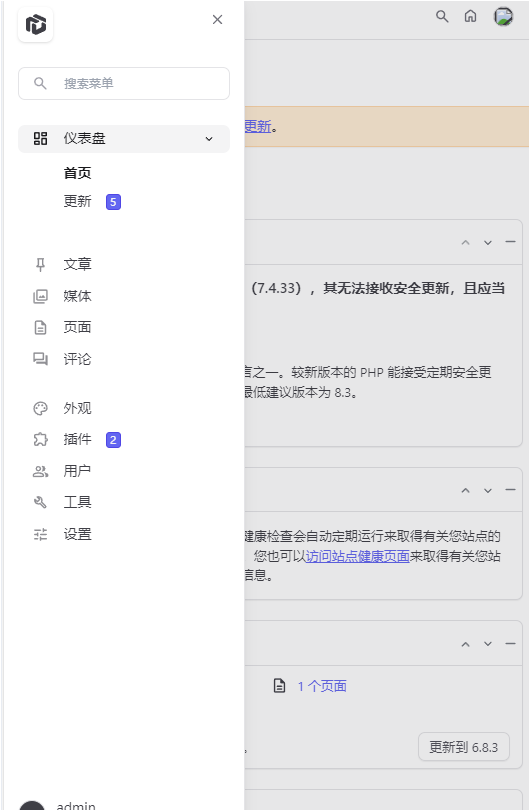Click the page icon beside 1 个页面

point(279,686)
